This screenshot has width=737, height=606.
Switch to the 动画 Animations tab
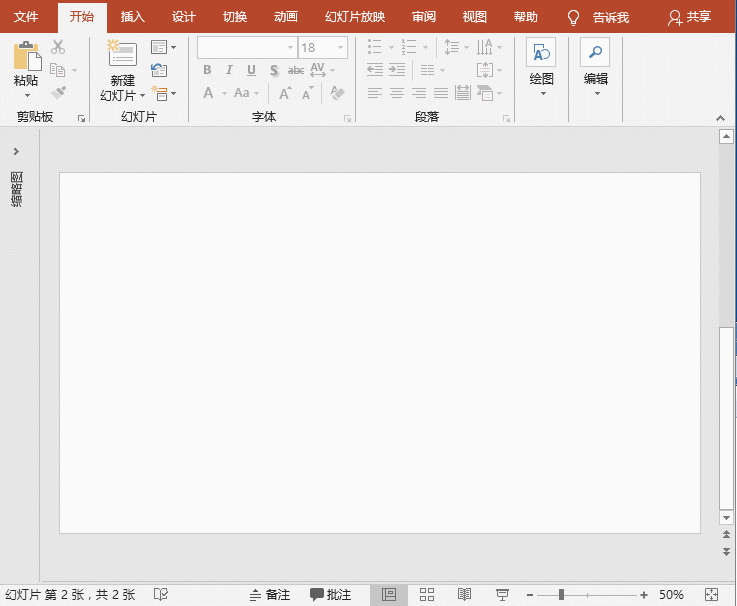tap(286, 17)
